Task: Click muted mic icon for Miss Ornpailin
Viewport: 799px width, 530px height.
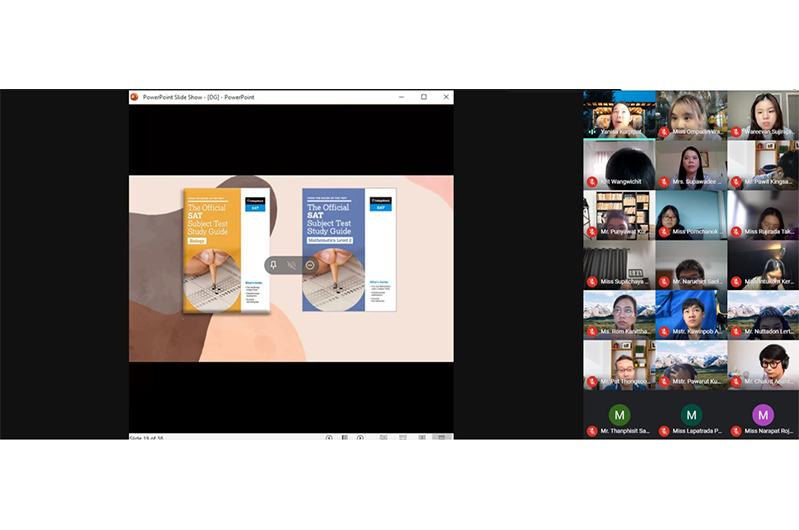Action: tap(664, 132)
